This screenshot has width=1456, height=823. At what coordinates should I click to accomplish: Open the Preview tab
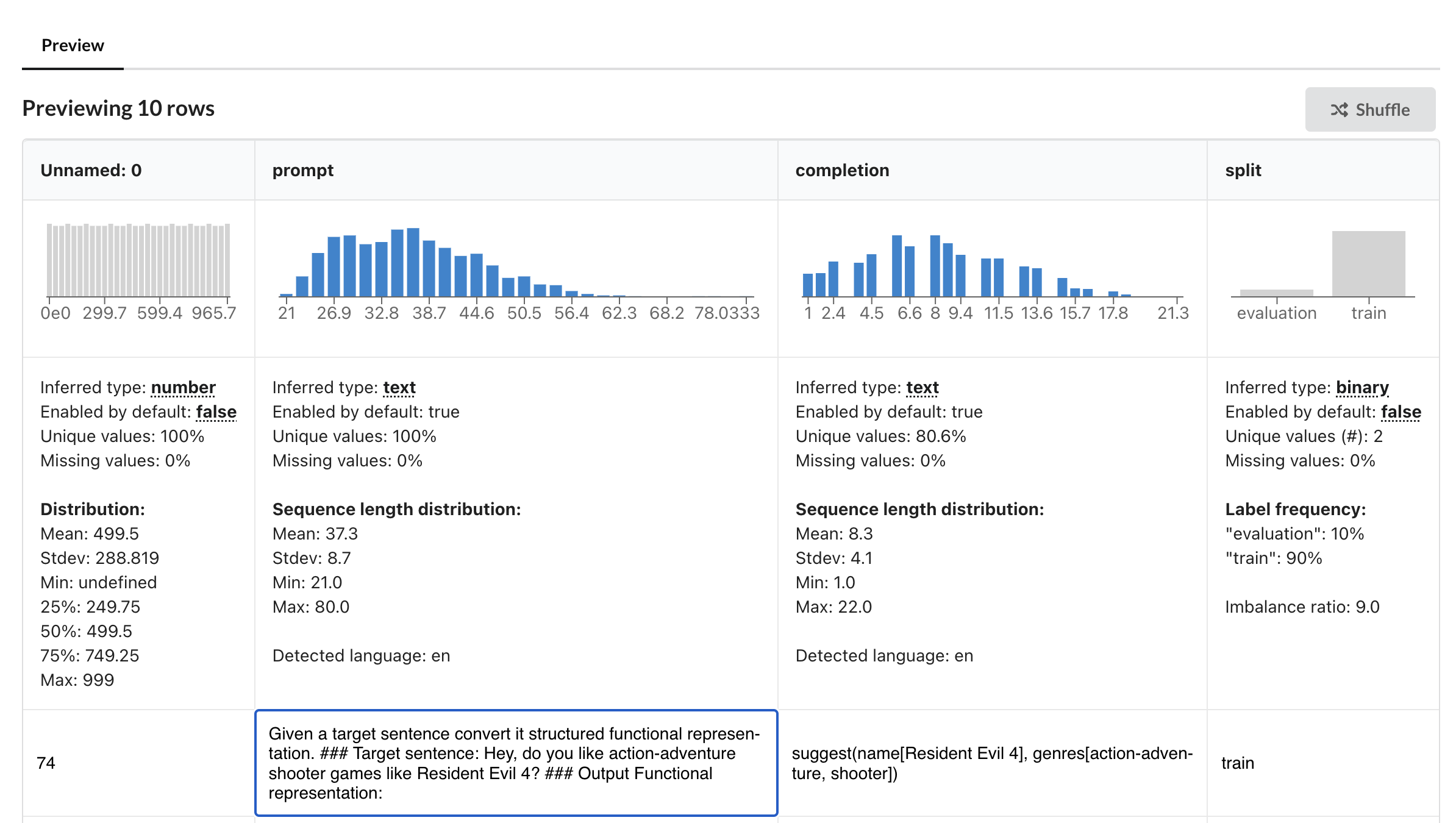[x=73, y=46]
